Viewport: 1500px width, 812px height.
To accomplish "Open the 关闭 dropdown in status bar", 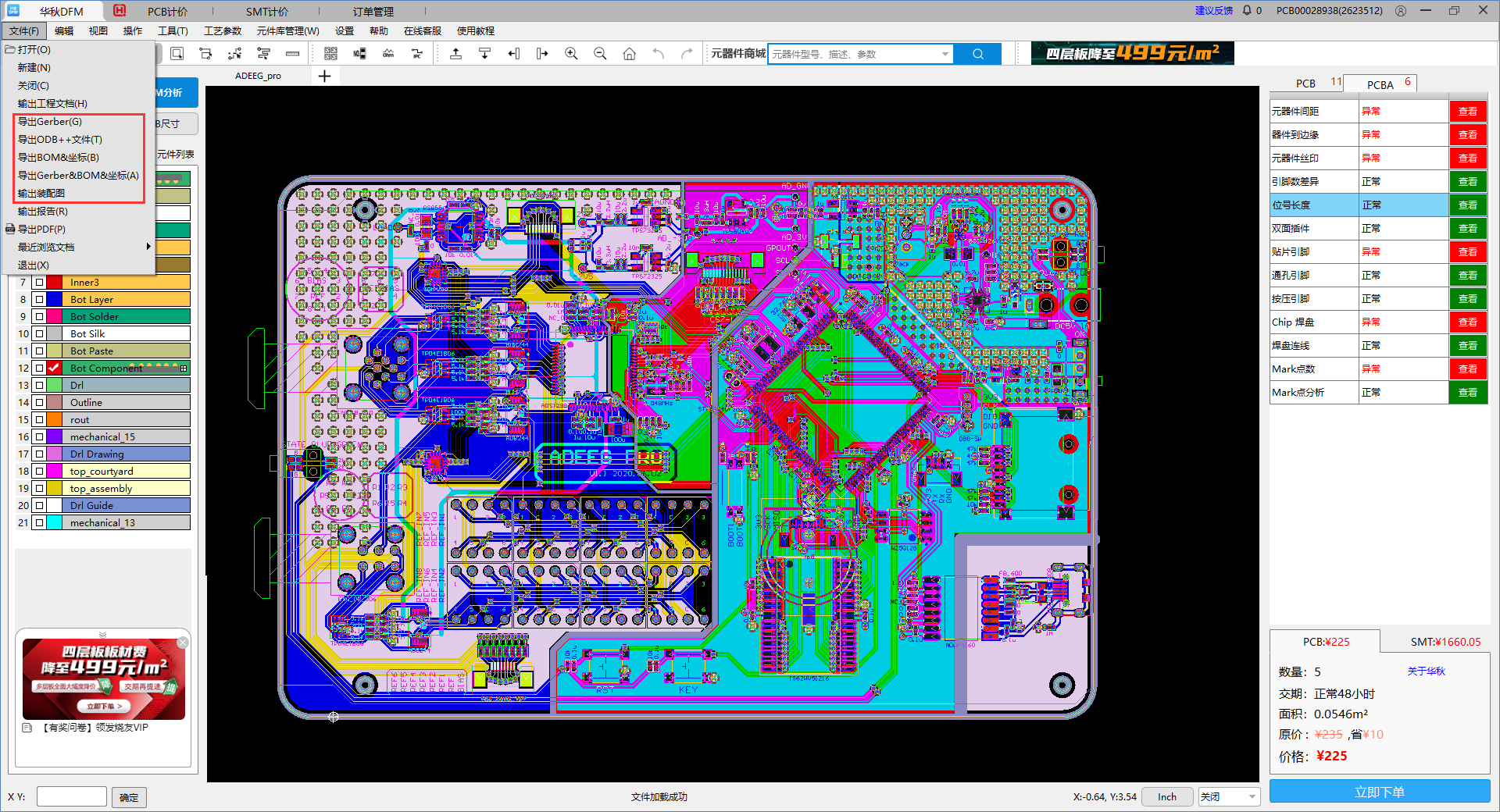I will click(1229, 797).
